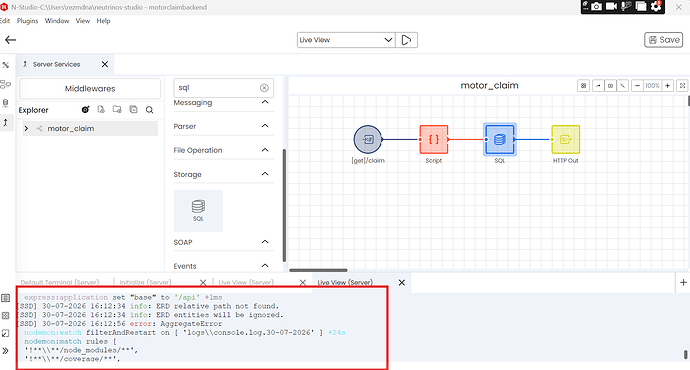This screenshot has height=370, width=690.
Task: Switch to the inactive Live View (Server) tab
Action: (x=246, y=282)
